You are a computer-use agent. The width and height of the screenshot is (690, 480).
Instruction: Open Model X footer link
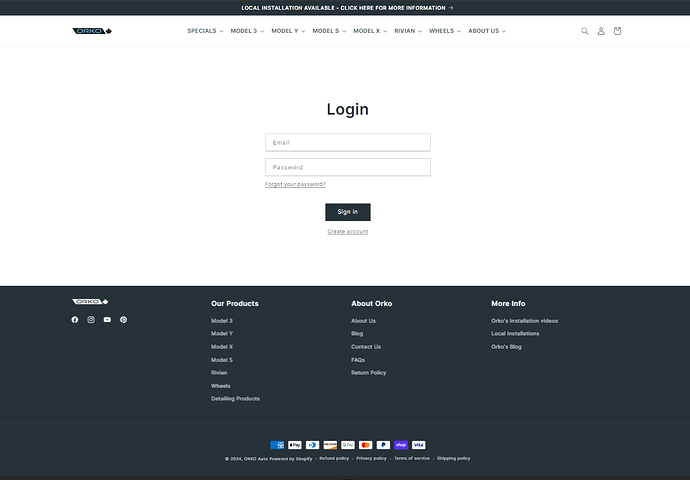(x=222, y=347)
